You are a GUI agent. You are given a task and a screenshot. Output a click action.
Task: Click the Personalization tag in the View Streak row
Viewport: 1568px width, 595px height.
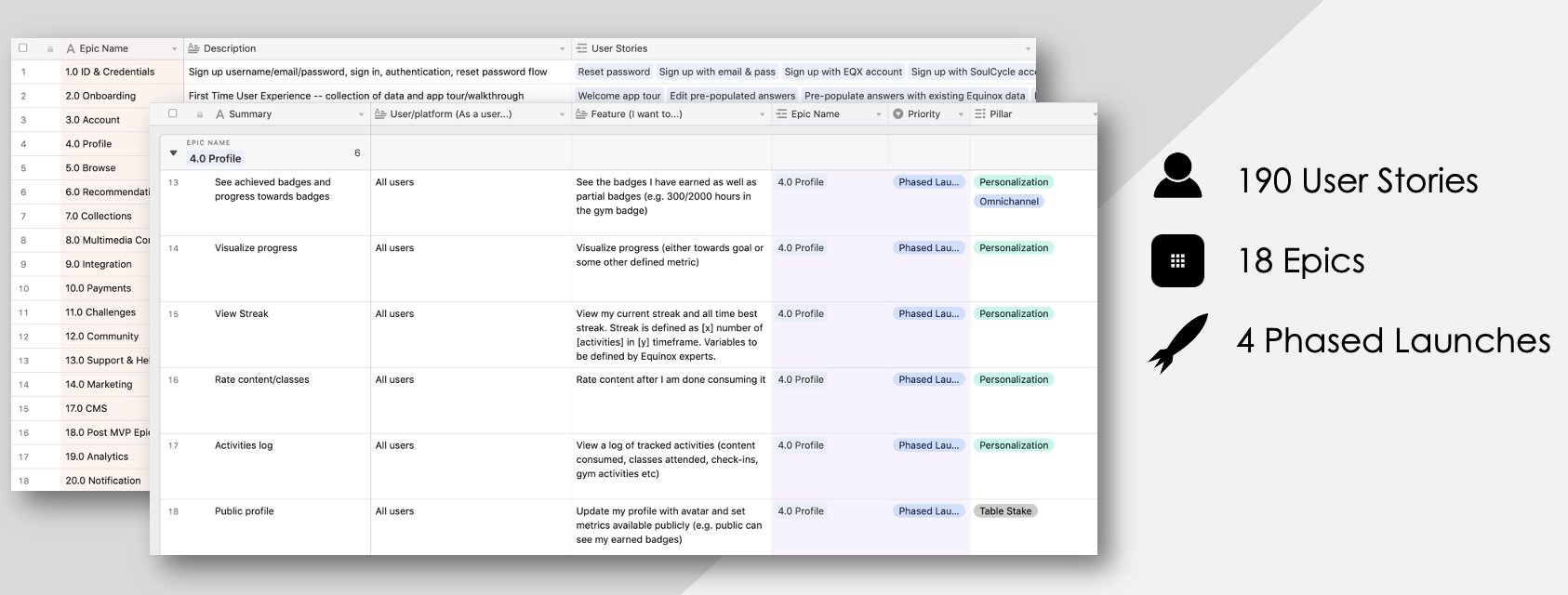(1014, 314)
